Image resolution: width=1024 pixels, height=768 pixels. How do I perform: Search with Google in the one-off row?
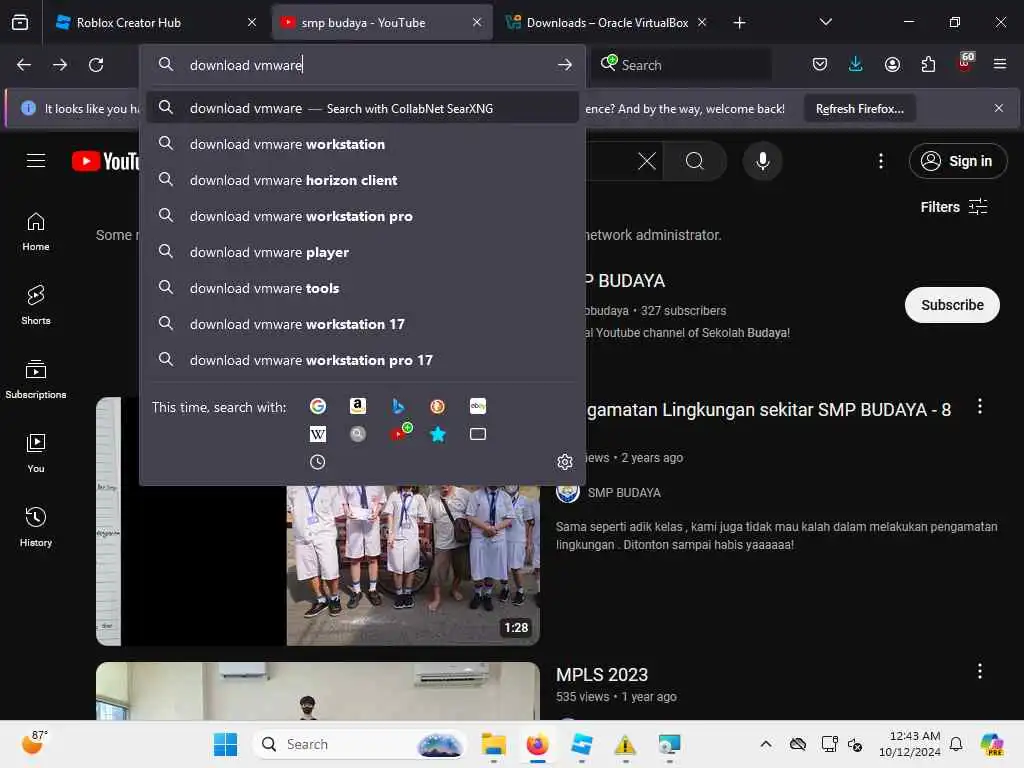coord(318,406)
